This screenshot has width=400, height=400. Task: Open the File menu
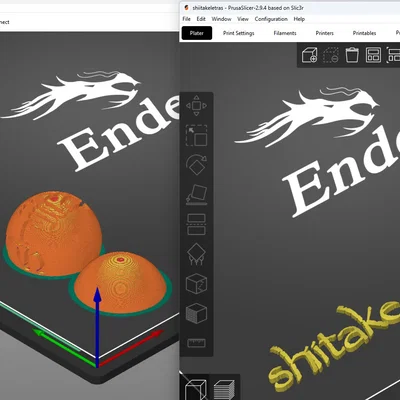tap(187, 19)
